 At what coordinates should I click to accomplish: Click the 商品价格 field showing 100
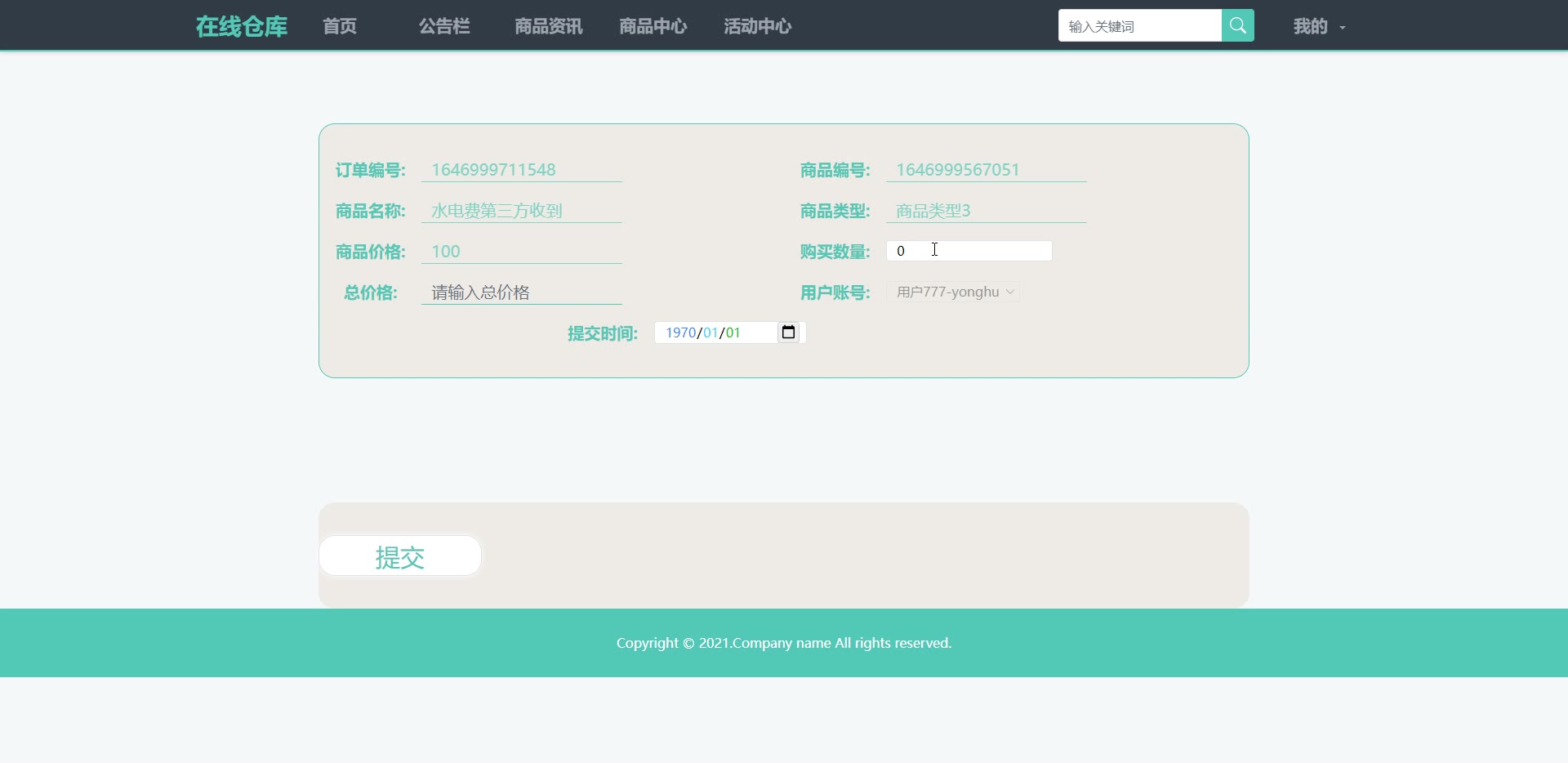[521, 252]
